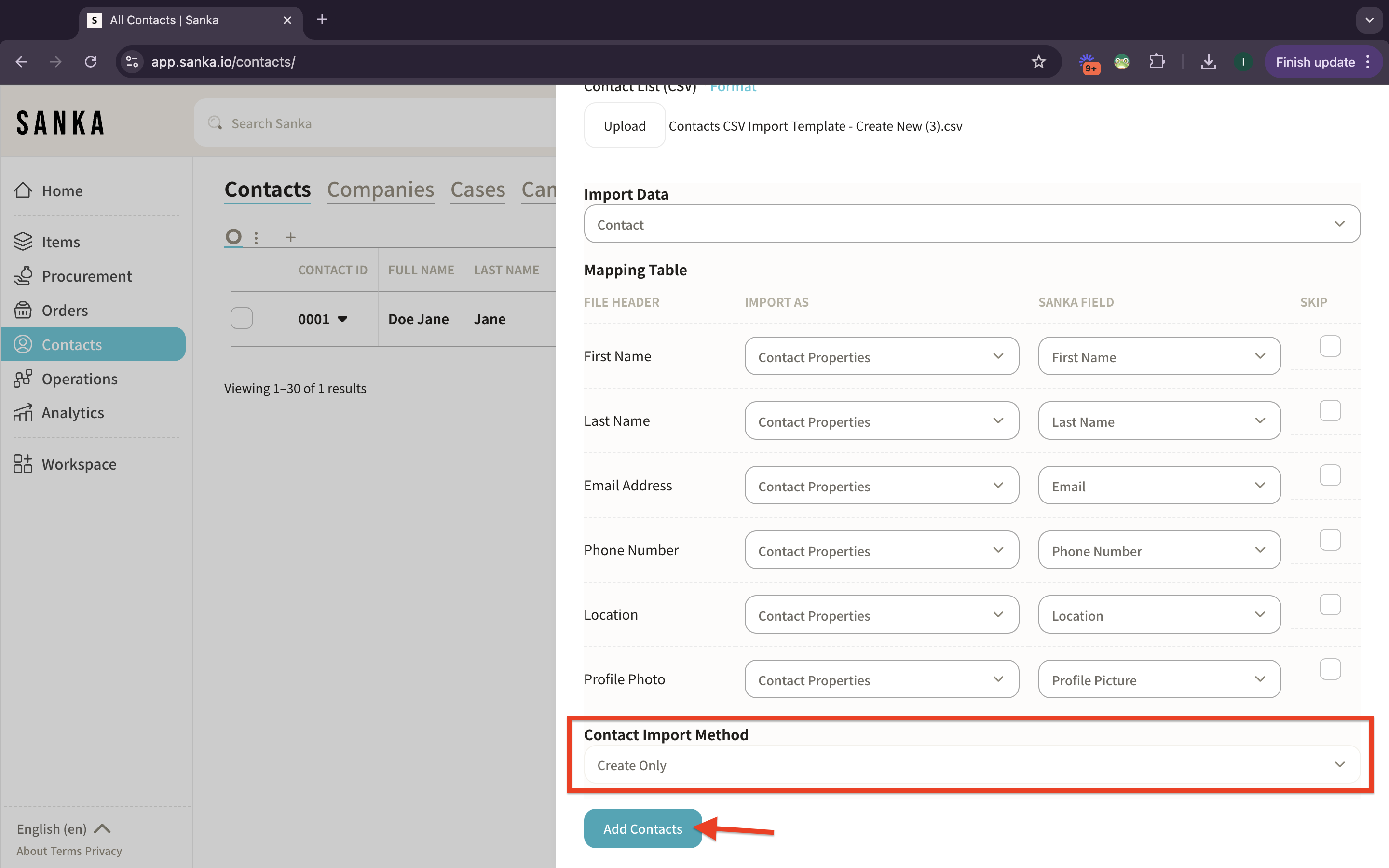Expand Contact Import Method Create Only dropdown

click(x=971, y=765)
